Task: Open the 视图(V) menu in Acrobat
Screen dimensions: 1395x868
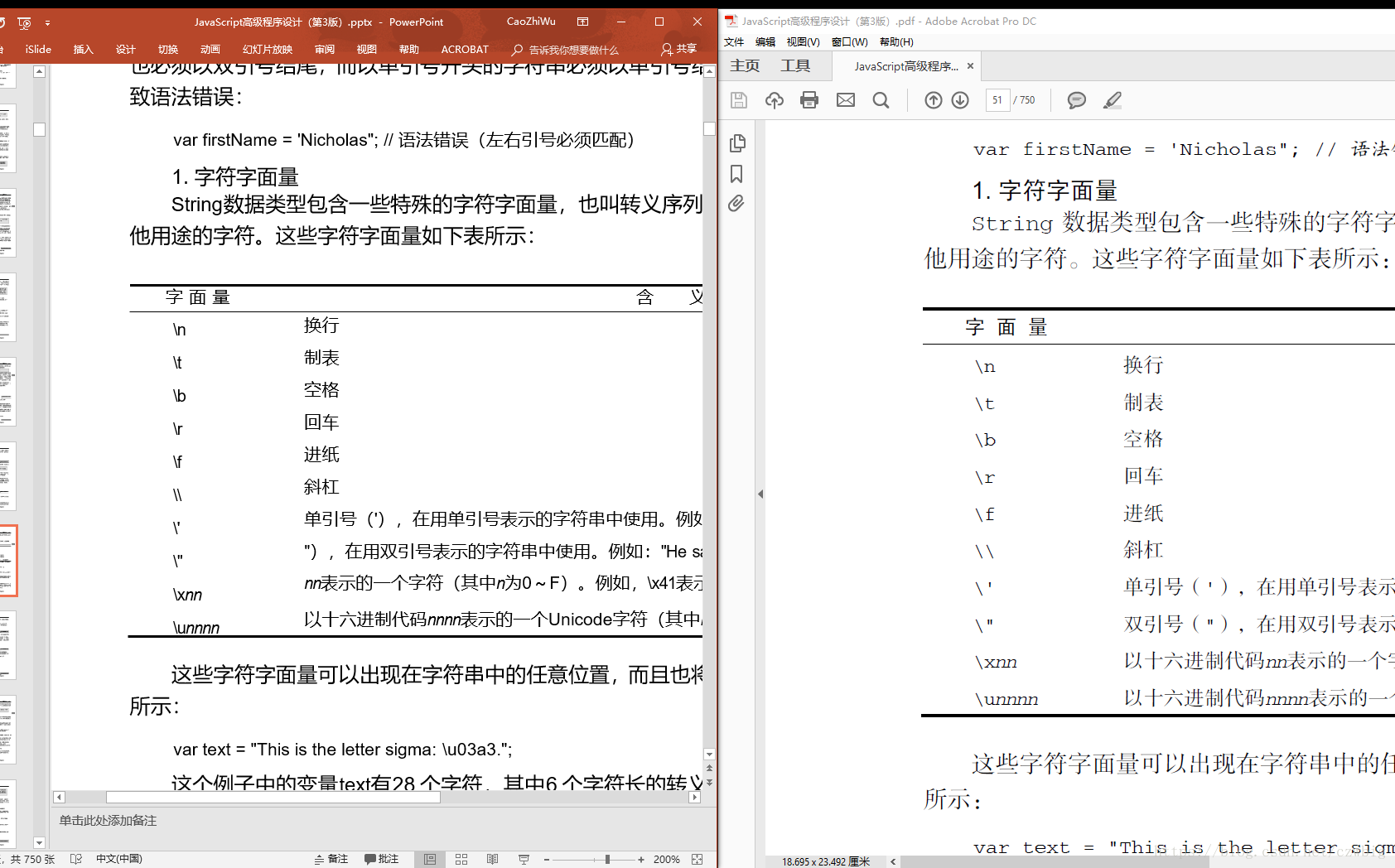Action: (804, 42)
